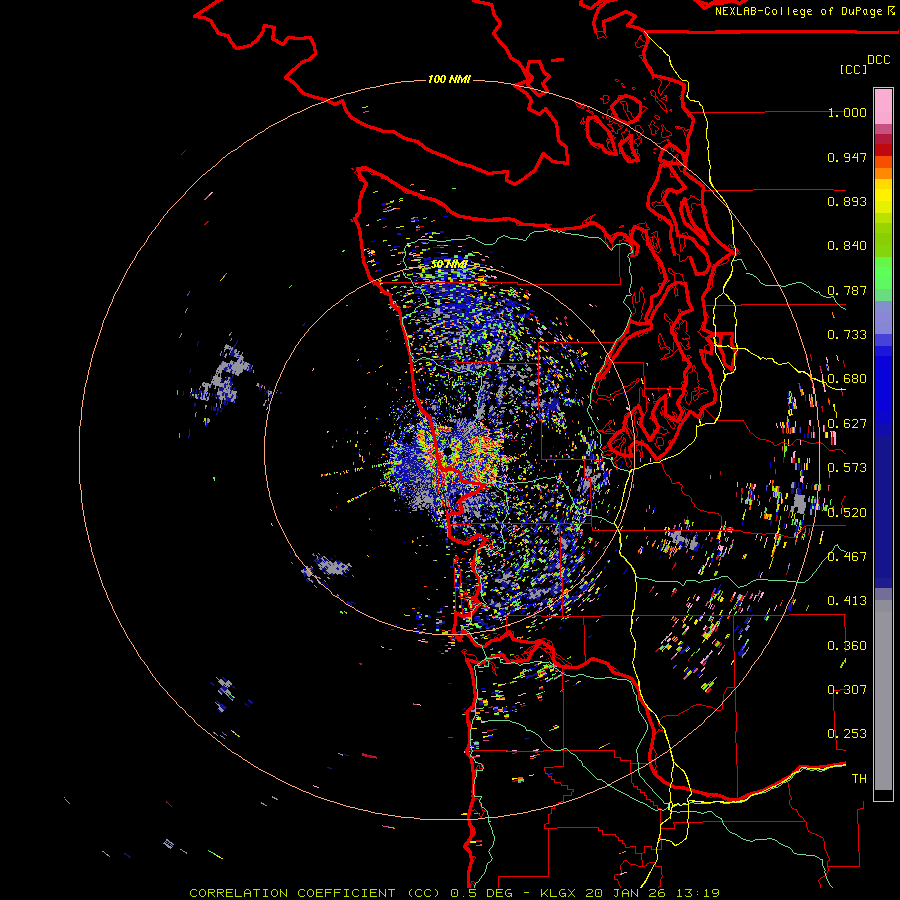Pick the lavender color scale segment
The width and height of the screenshot is (900, 900).
pyautogui.click(x=883, y=317)
